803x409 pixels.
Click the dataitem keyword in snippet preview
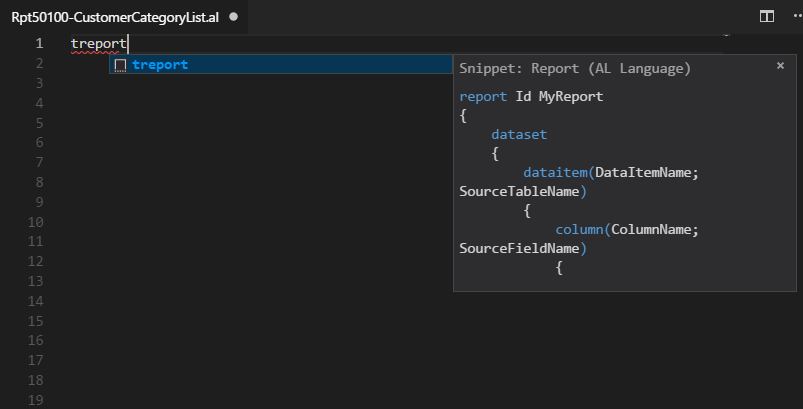pos(555,173)
